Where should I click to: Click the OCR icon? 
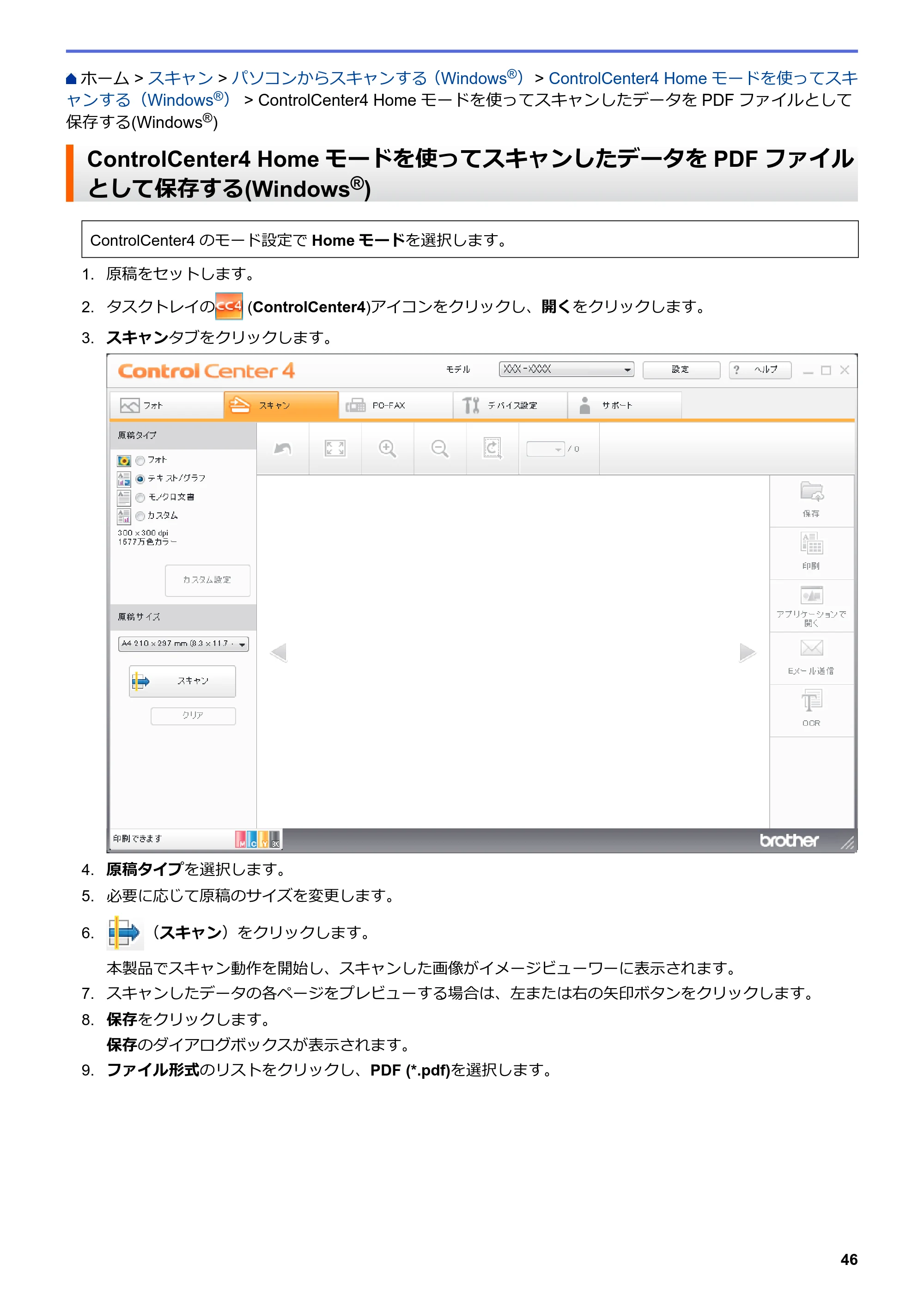tap(811, 700)
